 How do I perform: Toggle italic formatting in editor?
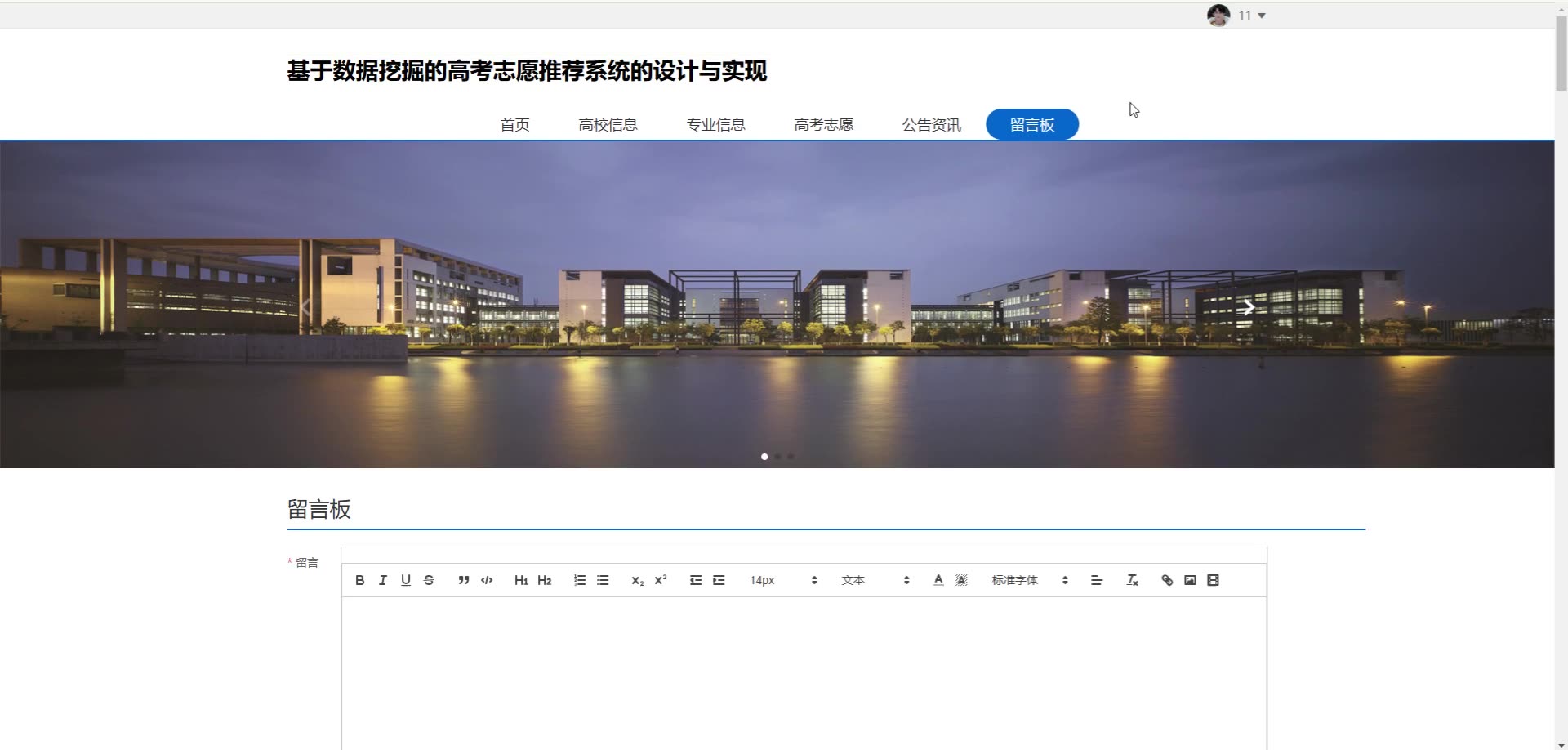[383, 580]
